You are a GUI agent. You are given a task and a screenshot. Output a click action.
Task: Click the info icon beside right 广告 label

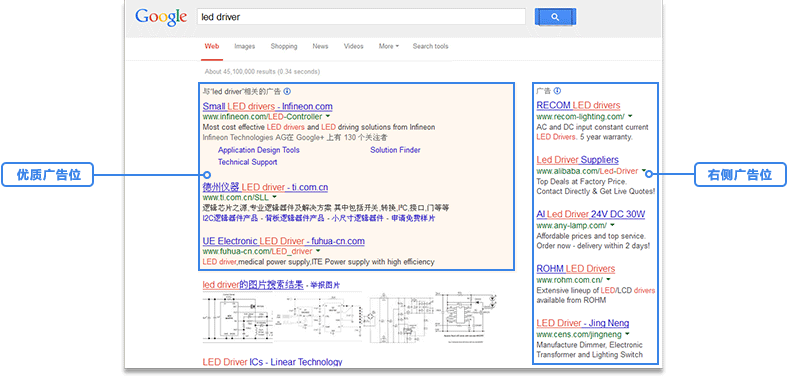point(558,91)
